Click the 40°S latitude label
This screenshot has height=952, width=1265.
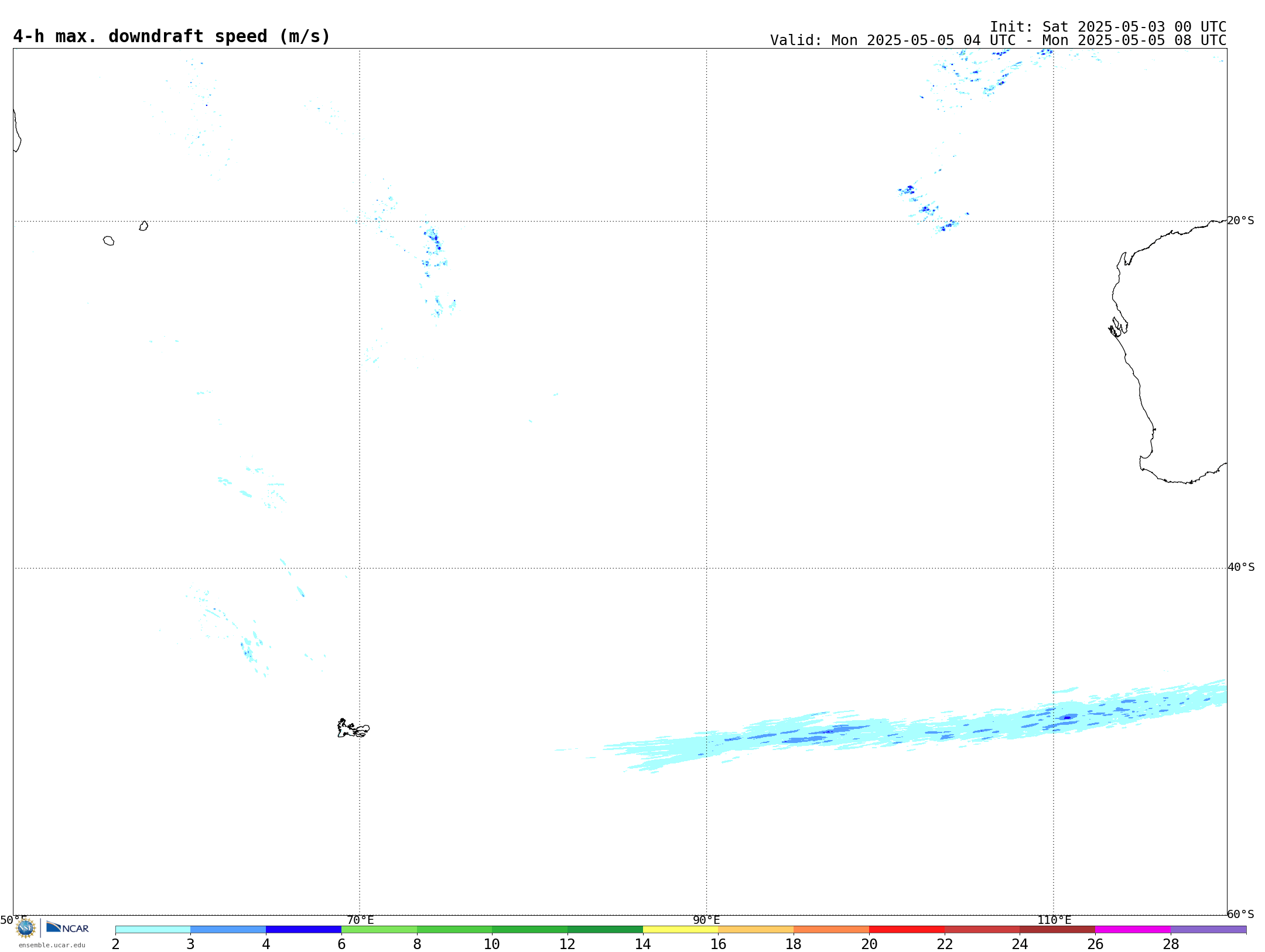pyautogui.click(x=1241, y=567)
